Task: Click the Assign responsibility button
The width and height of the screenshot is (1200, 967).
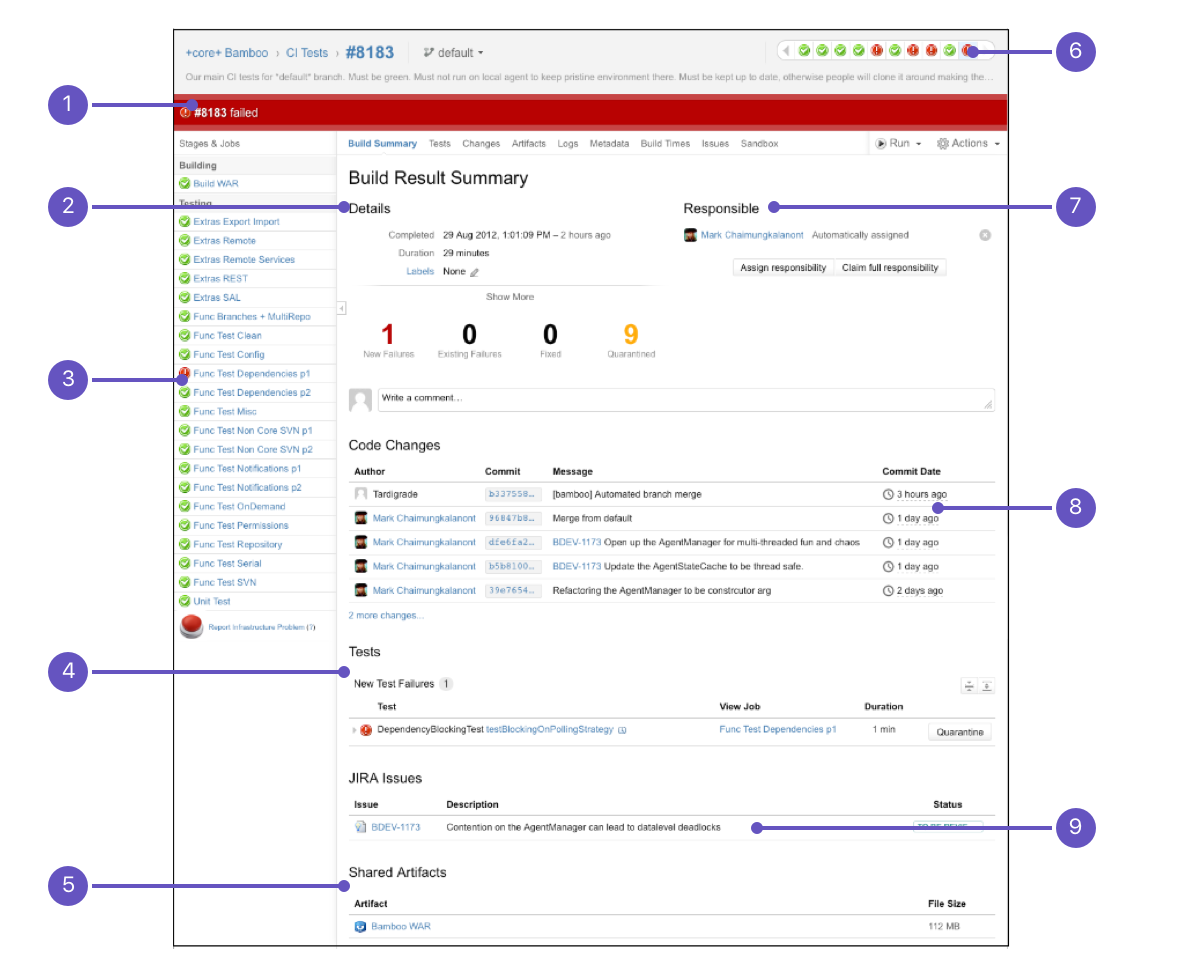Action: pos(783,268)
